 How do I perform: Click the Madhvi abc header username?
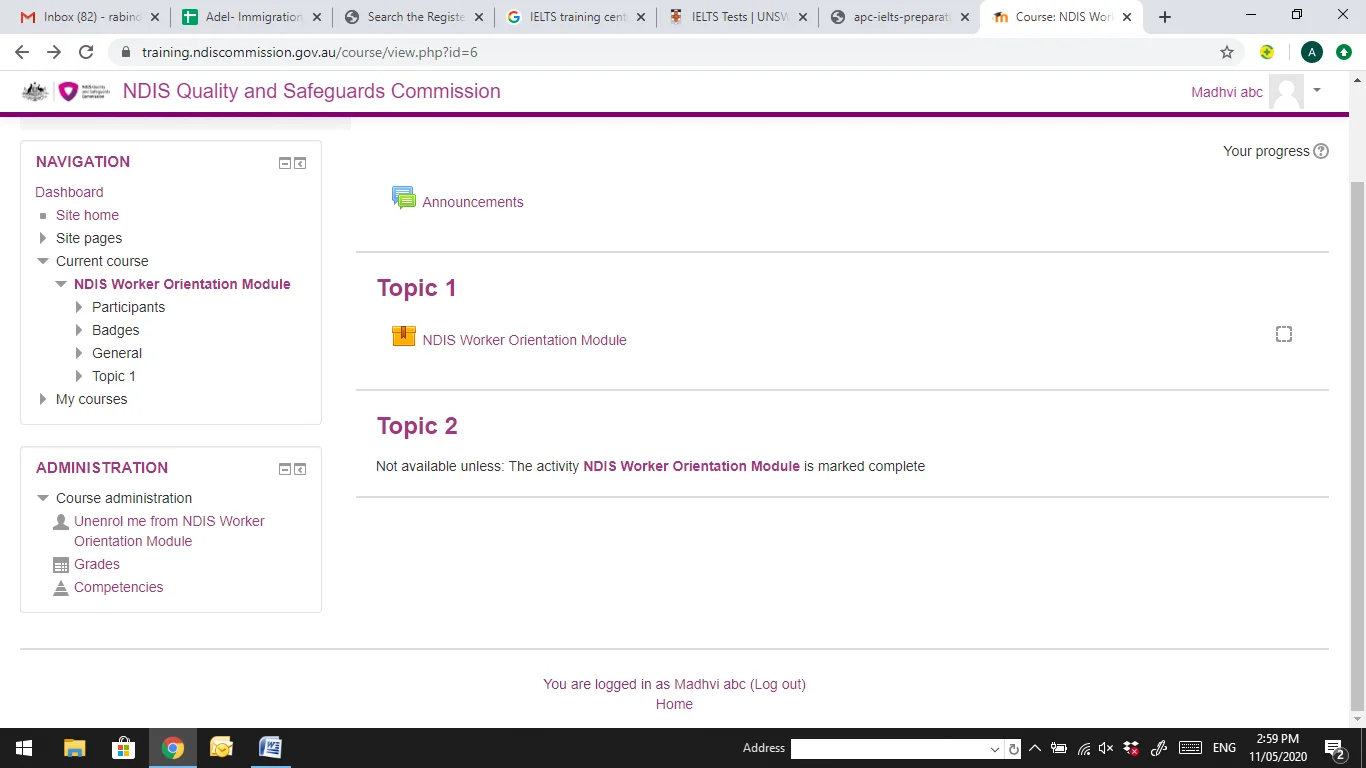point(1227,92)
